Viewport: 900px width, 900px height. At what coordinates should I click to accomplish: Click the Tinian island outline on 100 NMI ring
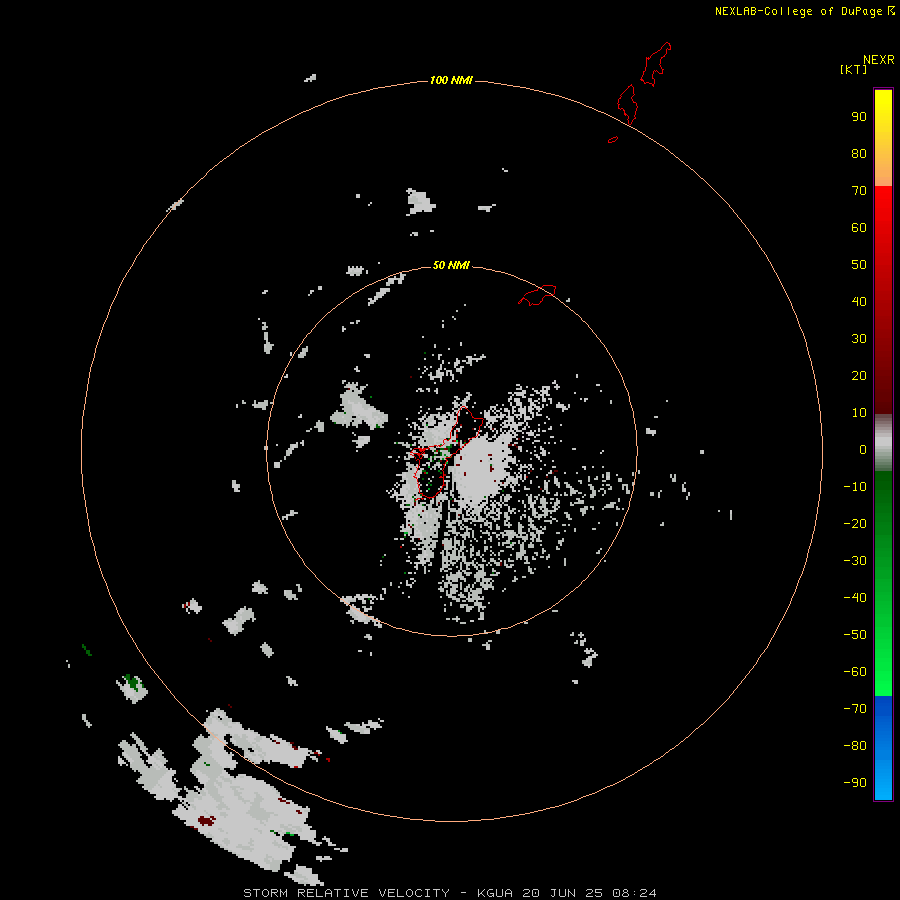click(627, 104)
